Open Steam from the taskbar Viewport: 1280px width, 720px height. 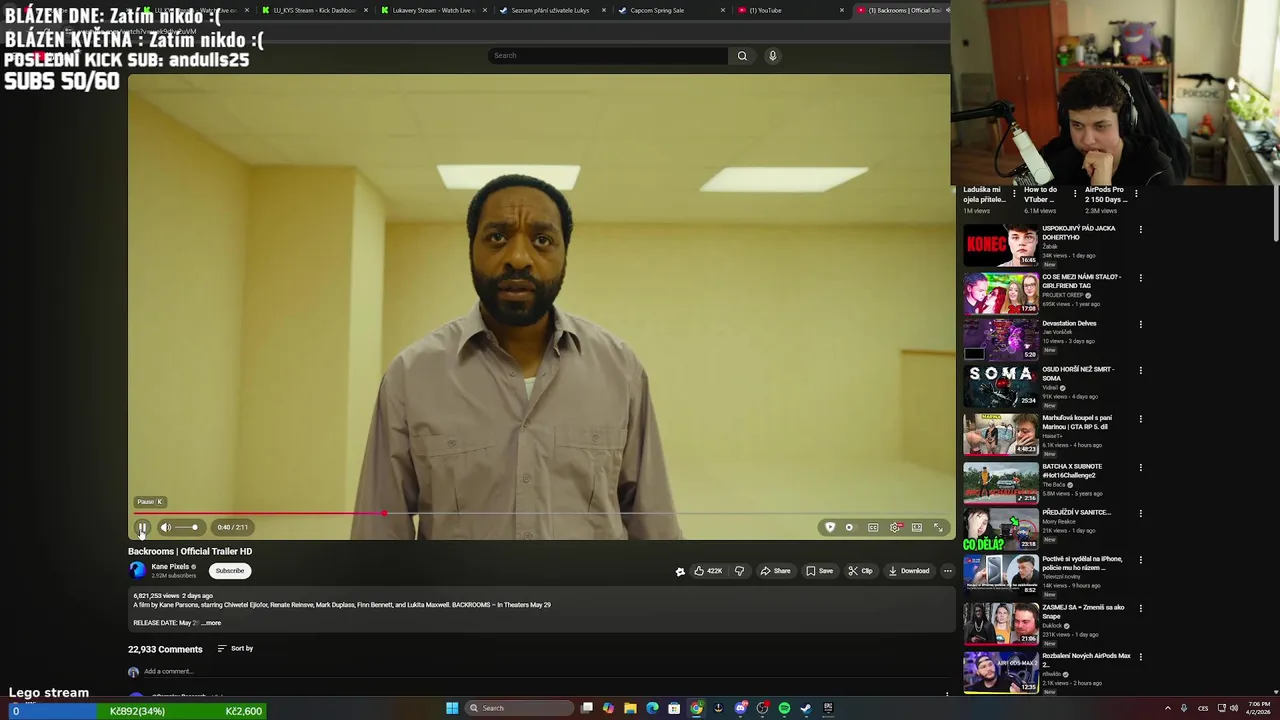[x=806, y=708]
